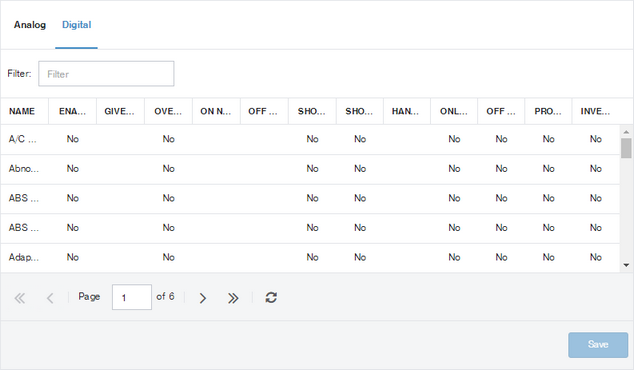Jump to last page double-right arrow

point(233,298)
